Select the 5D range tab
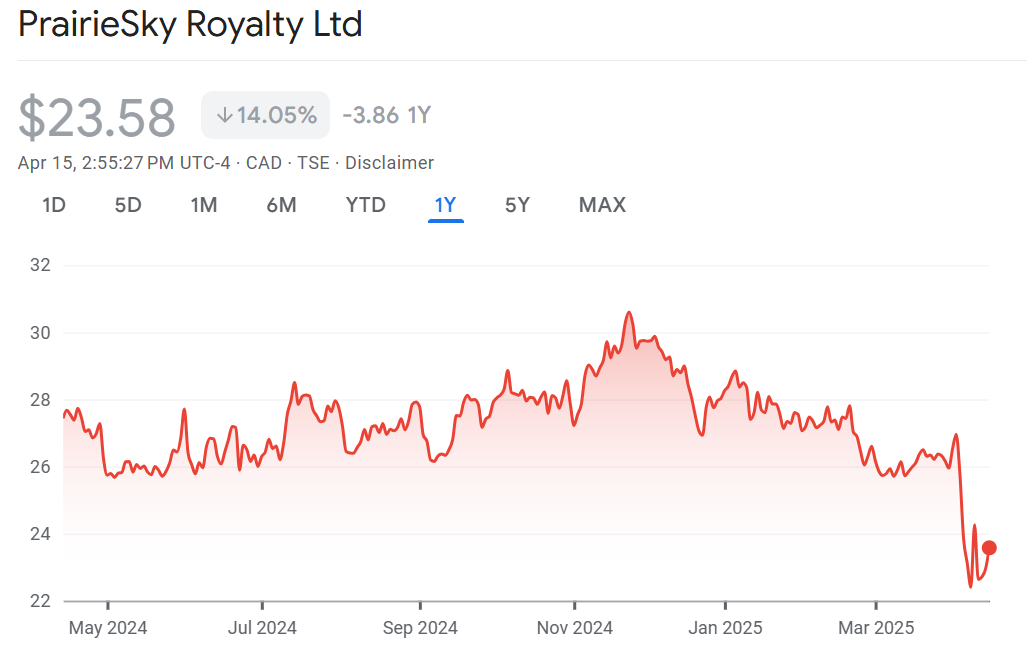The height and width of the screenshot is (660, 1027). (128, 205)
